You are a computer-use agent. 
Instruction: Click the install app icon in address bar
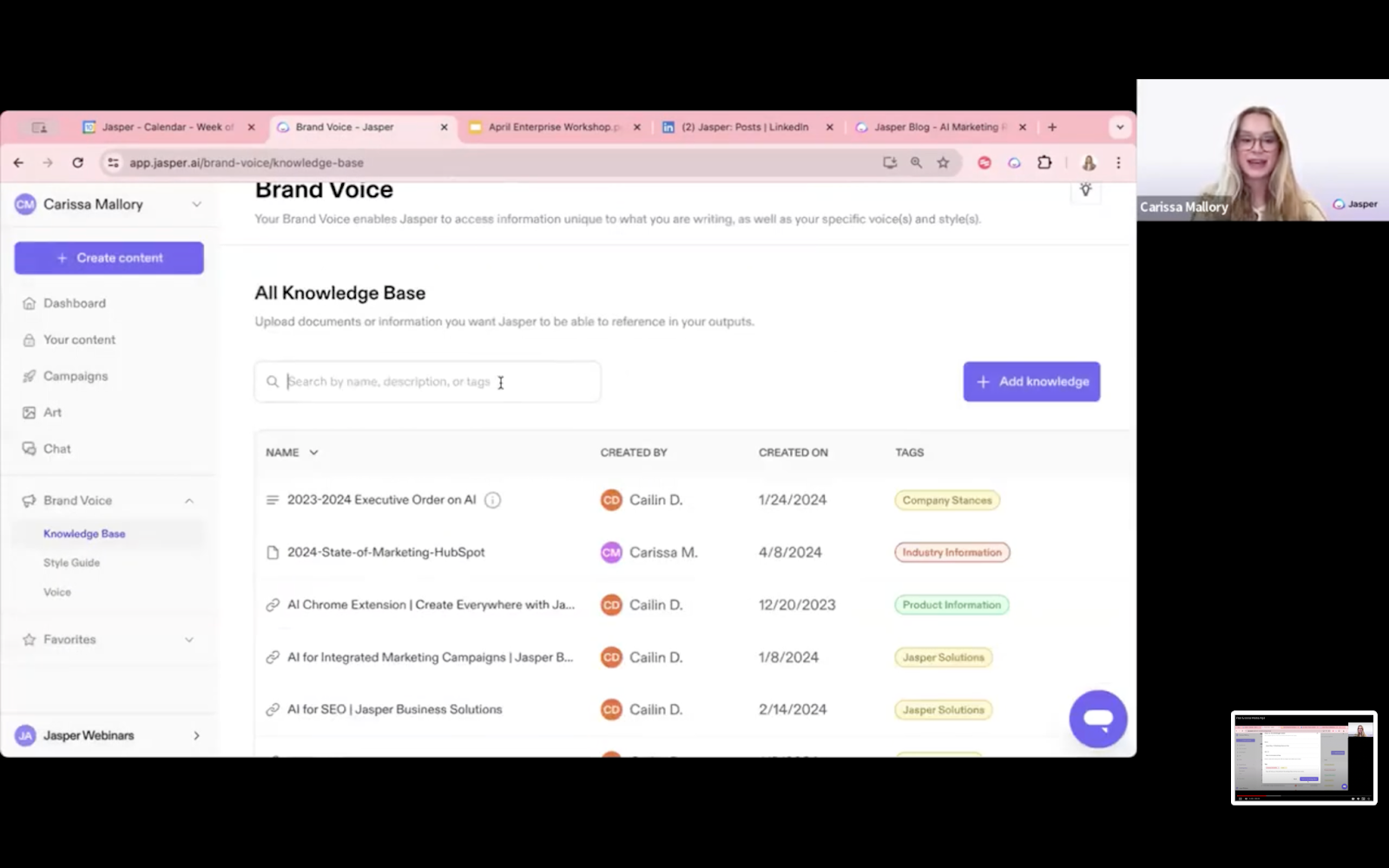(x=890, y=162)
